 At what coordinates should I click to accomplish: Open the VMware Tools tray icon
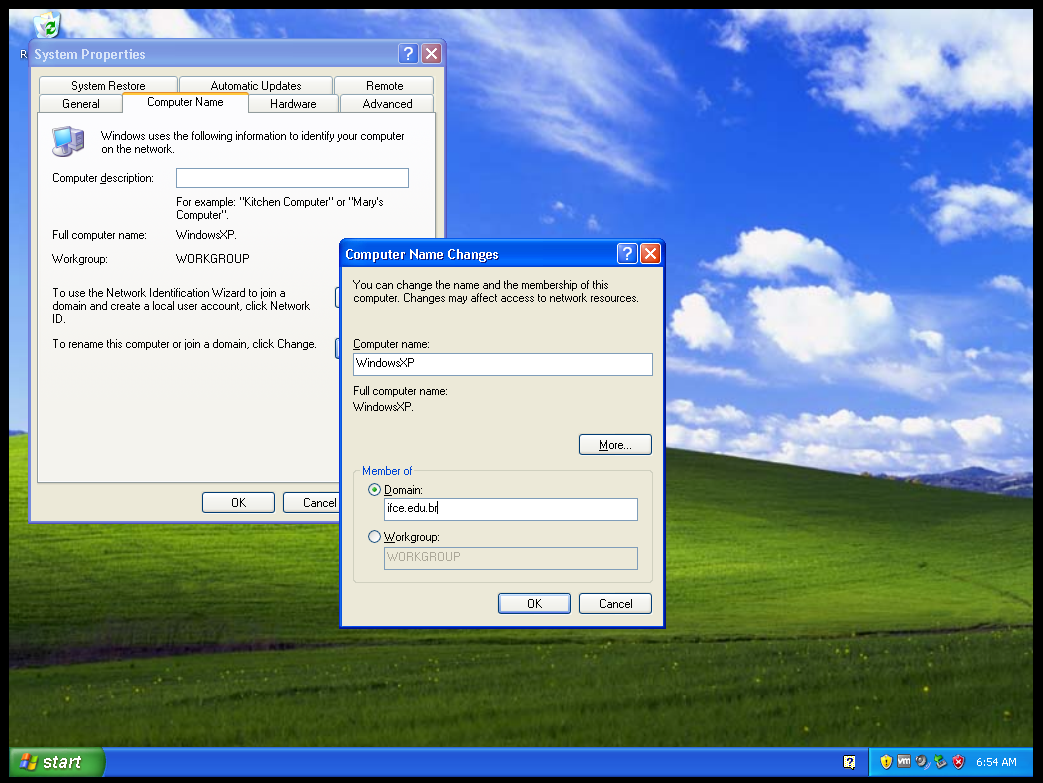(903, 762)
